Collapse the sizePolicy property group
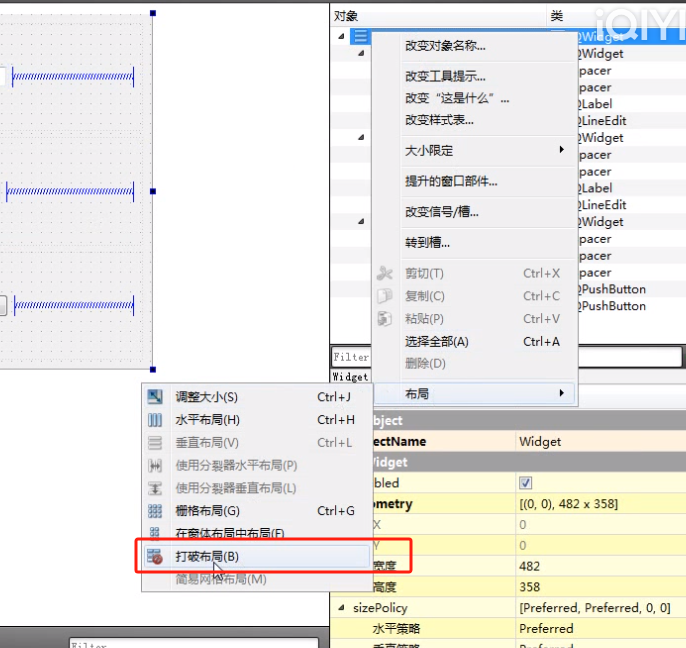The width and height of the screenshot is (686, 648). coord(342,608)
